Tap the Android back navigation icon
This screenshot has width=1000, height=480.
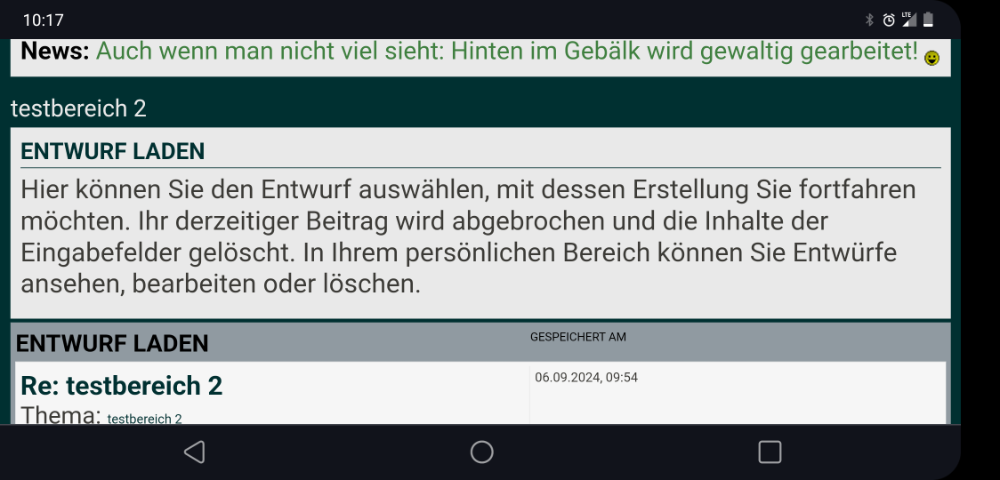pyautogui.click(x=194, y=452)
